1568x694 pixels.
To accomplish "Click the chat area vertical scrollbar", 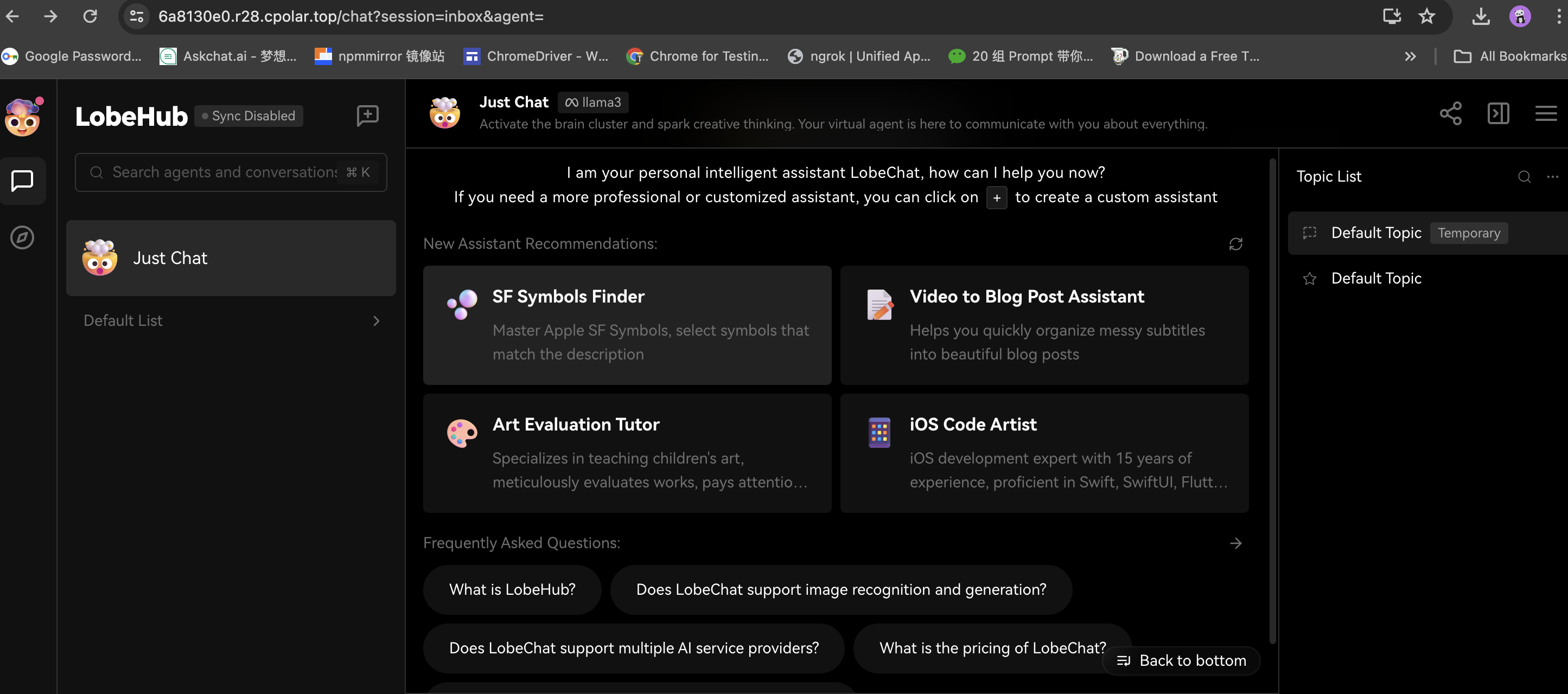I will 1272,401.
